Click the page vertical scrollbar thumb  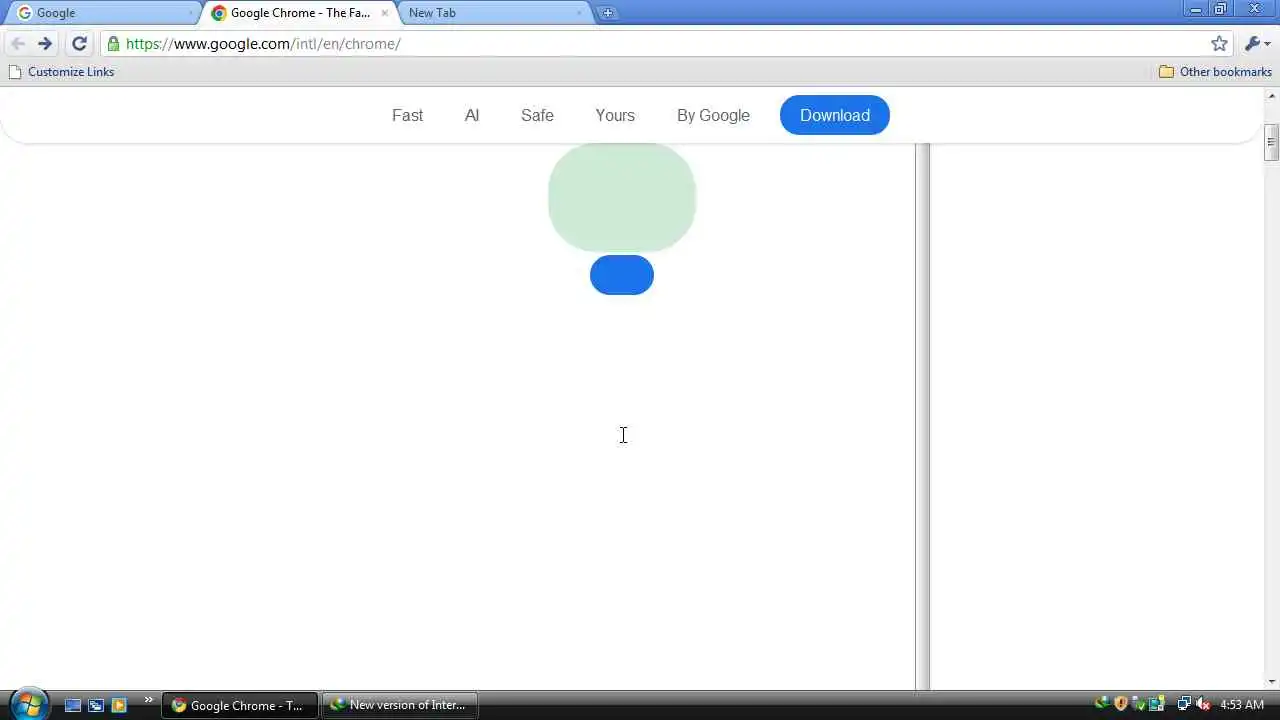1271,142
